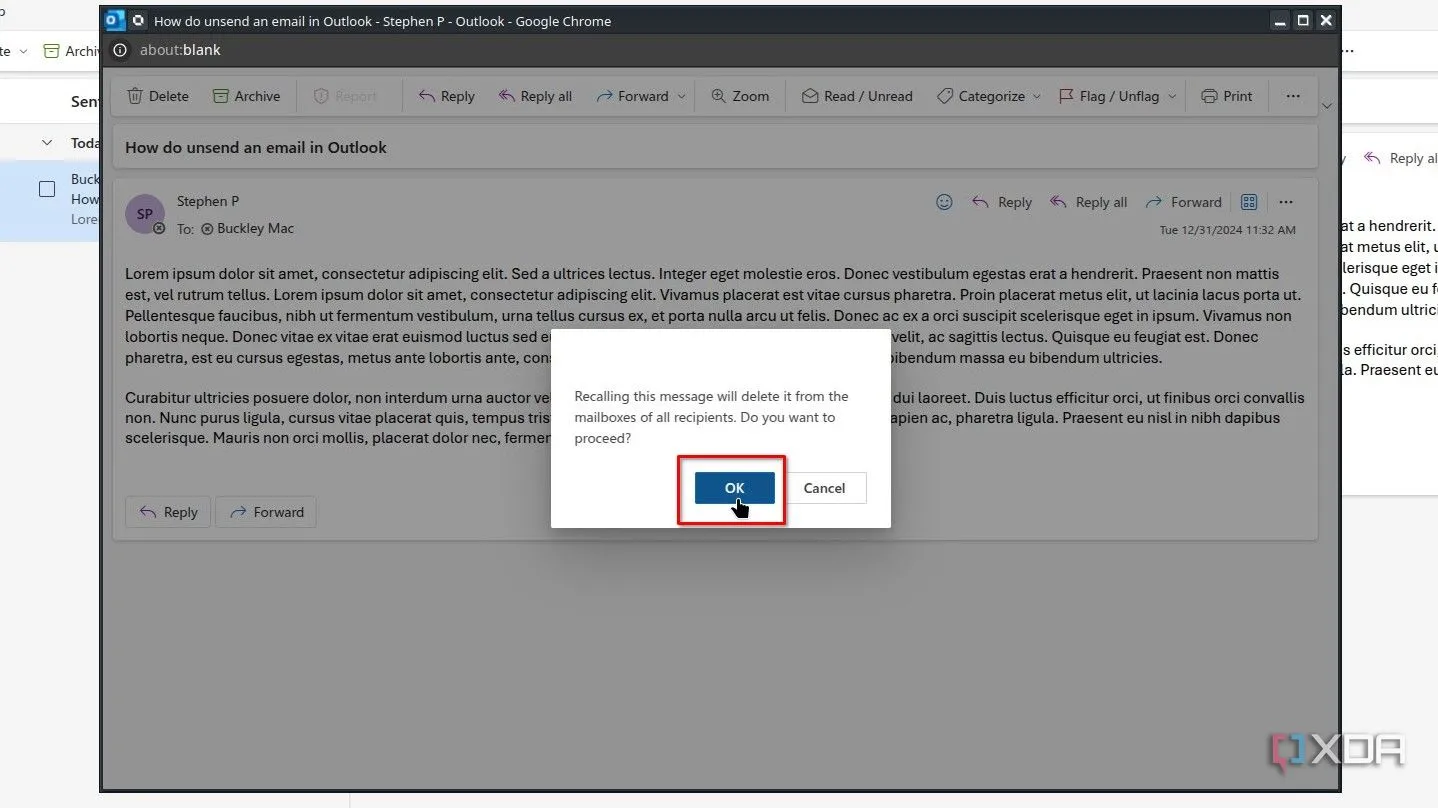Image resolution: width=1438 pixels, height=808 pixels.
Task: Reply from the message header
Action: pos(1002,202)
